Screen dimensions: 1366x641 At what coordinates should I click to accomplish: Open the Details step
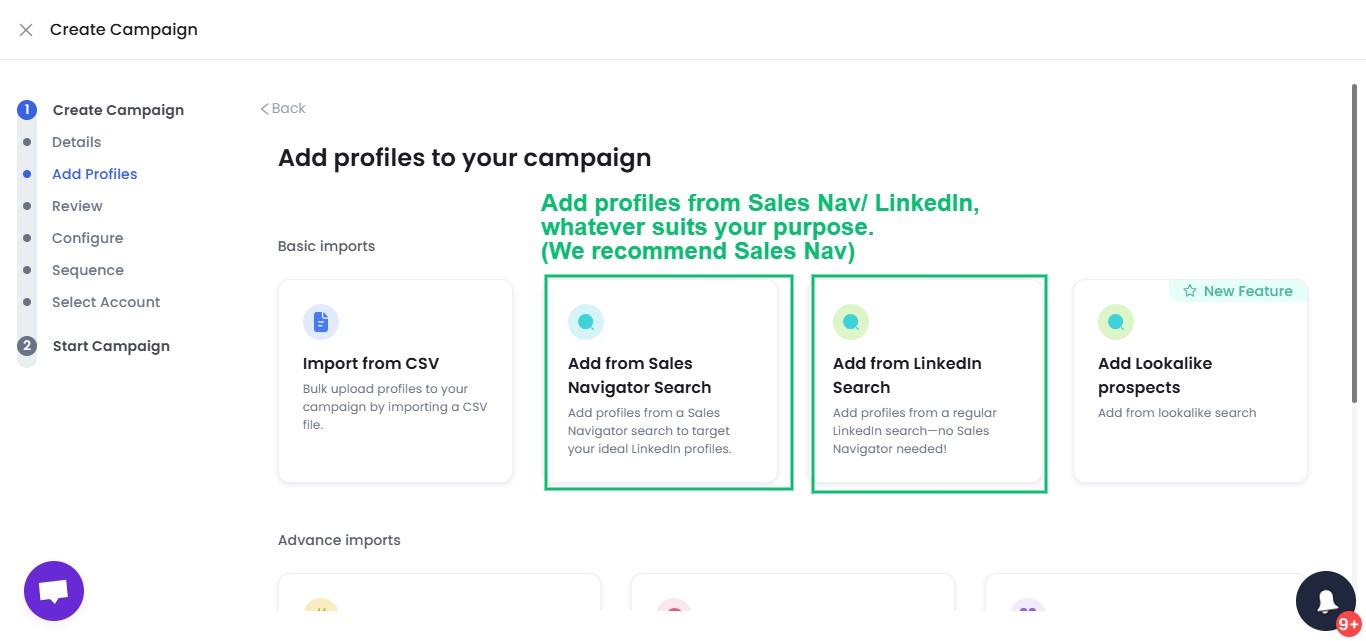[76, 142]
